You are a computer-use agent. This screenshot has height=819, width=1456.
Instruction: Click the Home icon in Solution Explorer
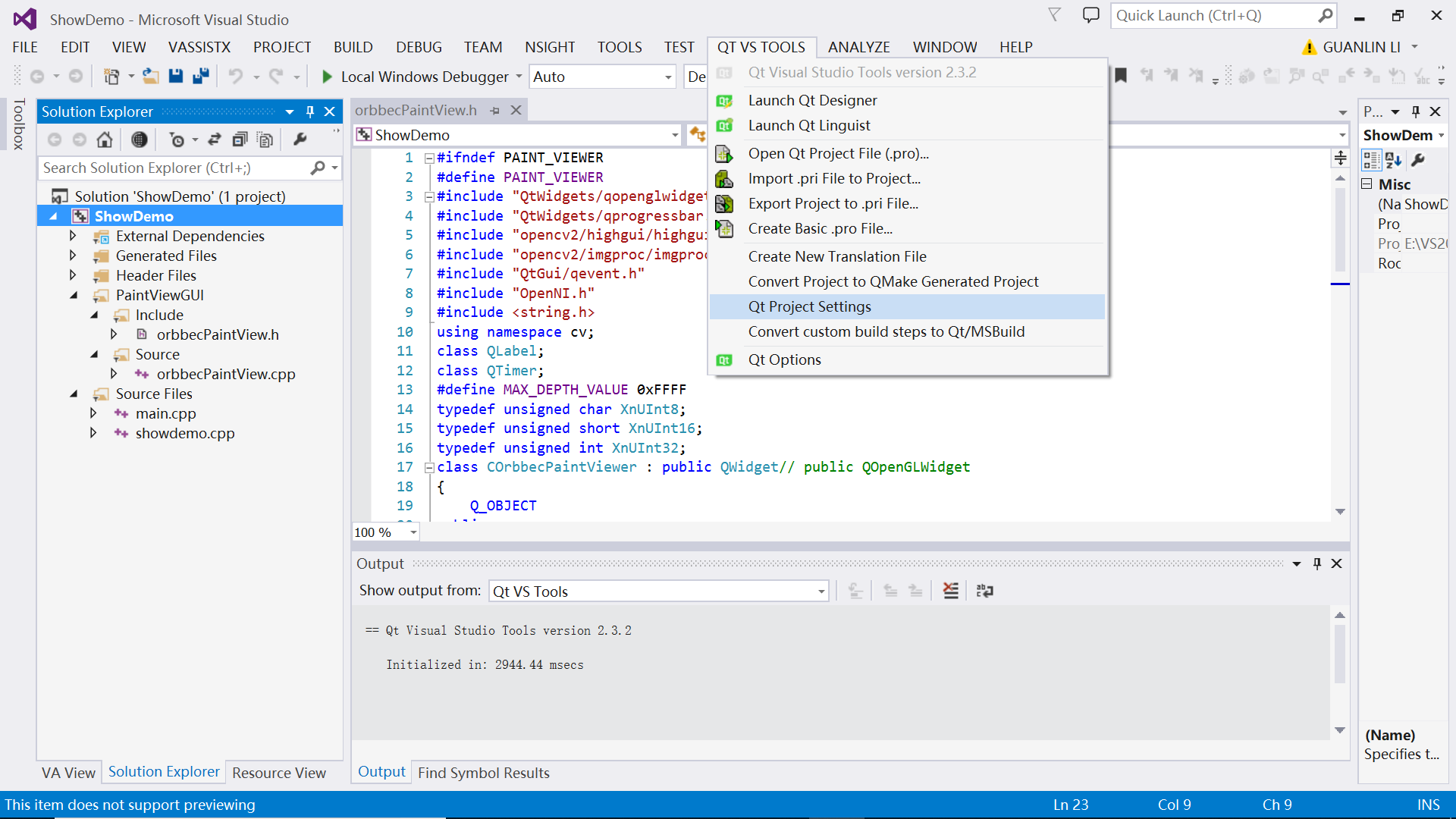tap(105, 140)
